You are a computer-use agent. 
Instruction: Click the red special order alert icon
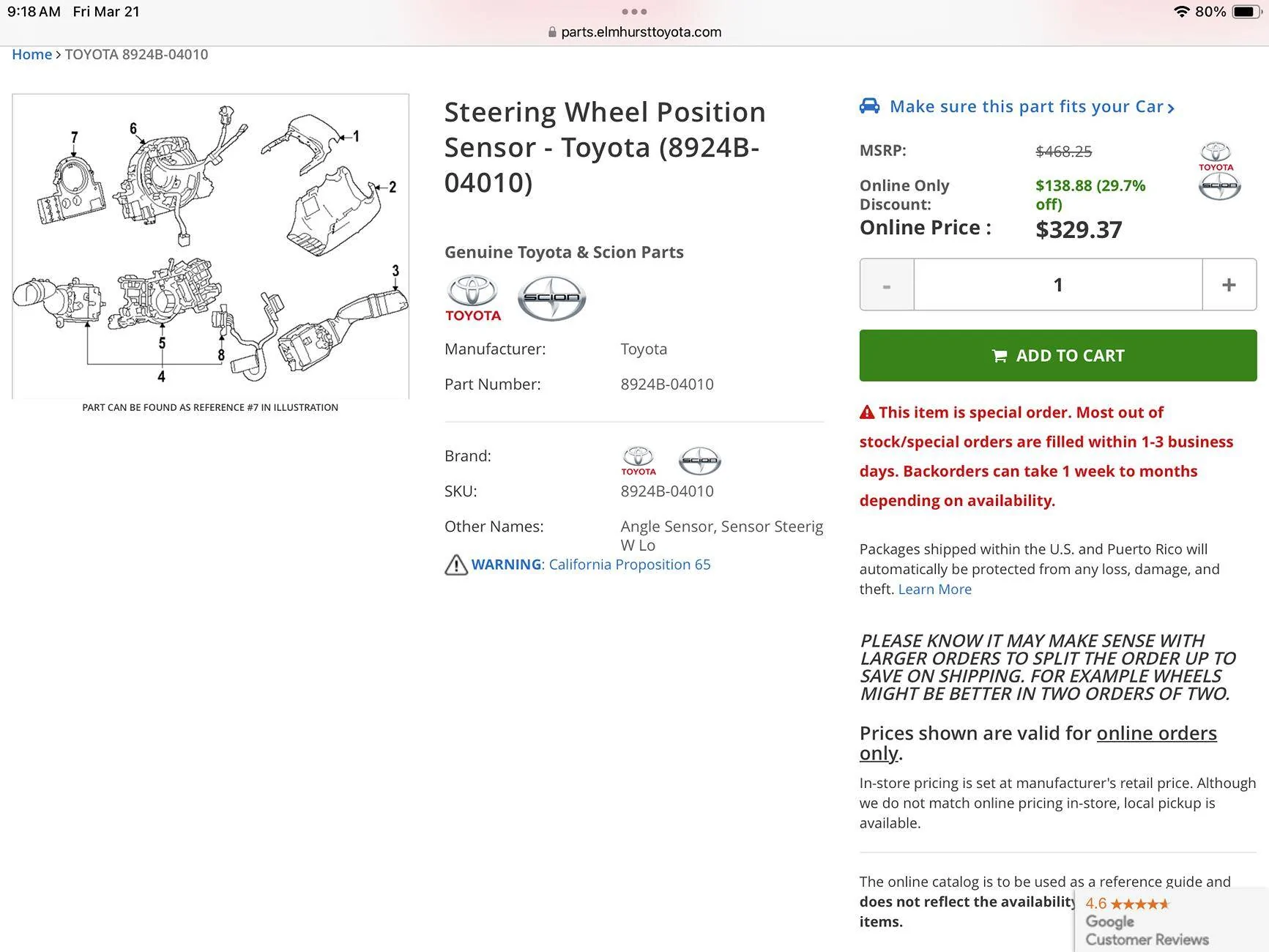[x=867, y=412]
